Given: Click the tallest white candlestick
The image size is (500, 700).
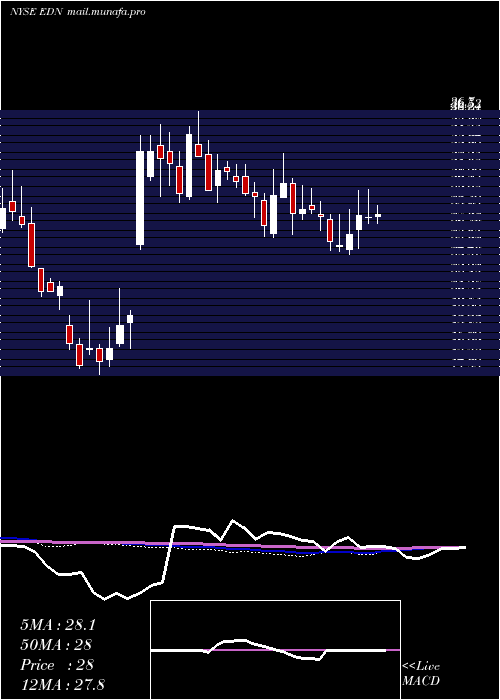Looking at the screenshot, I should 140,192.
